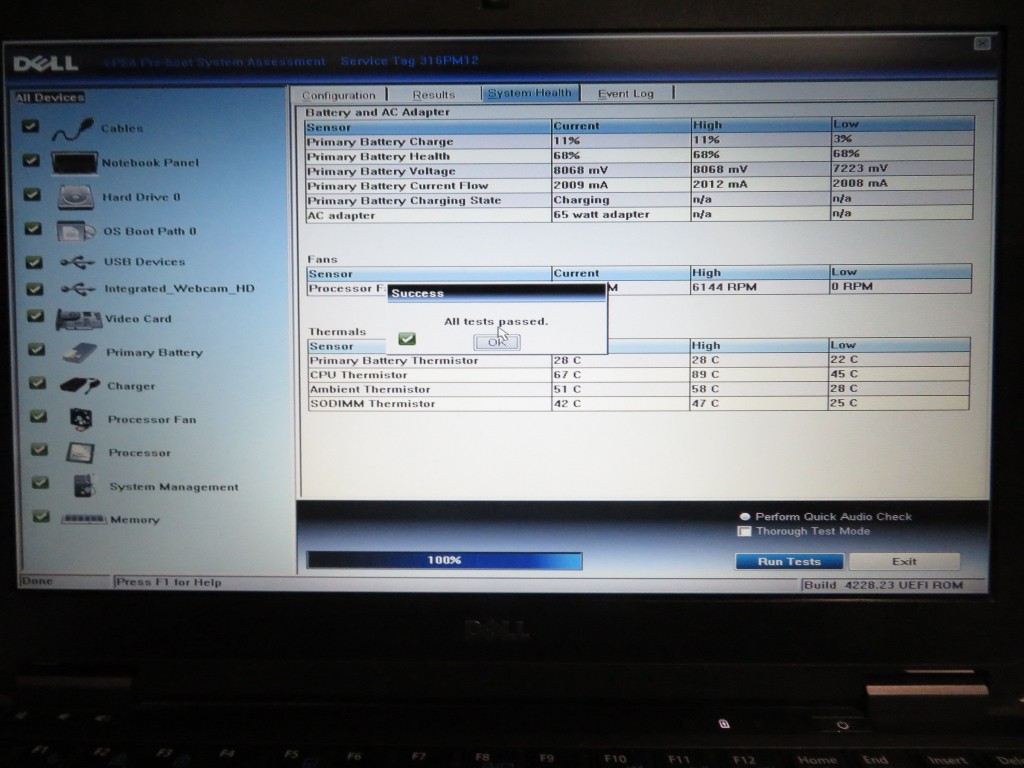Click the 89 C CPU high value
This screenshot has height=768, width=1024.
pyautogui.click(x=706, y=374)
